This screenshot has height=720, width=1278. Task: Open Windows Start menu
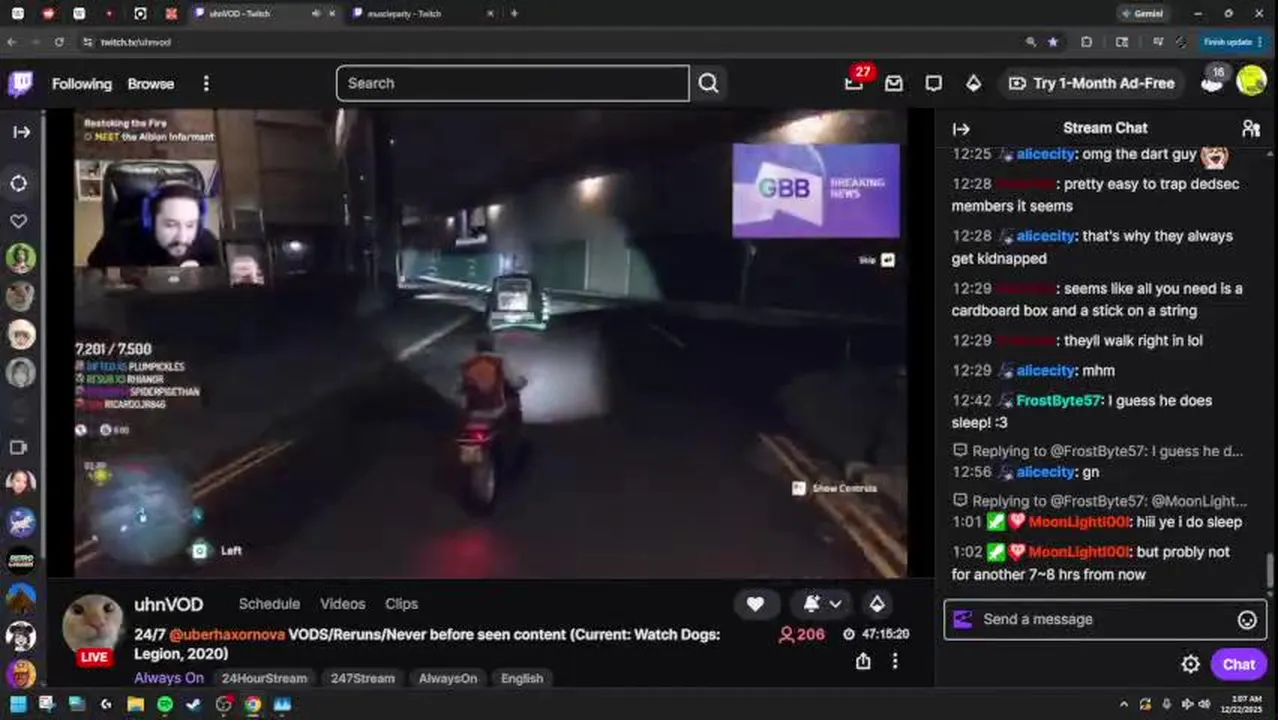click(x=18, y=704)
